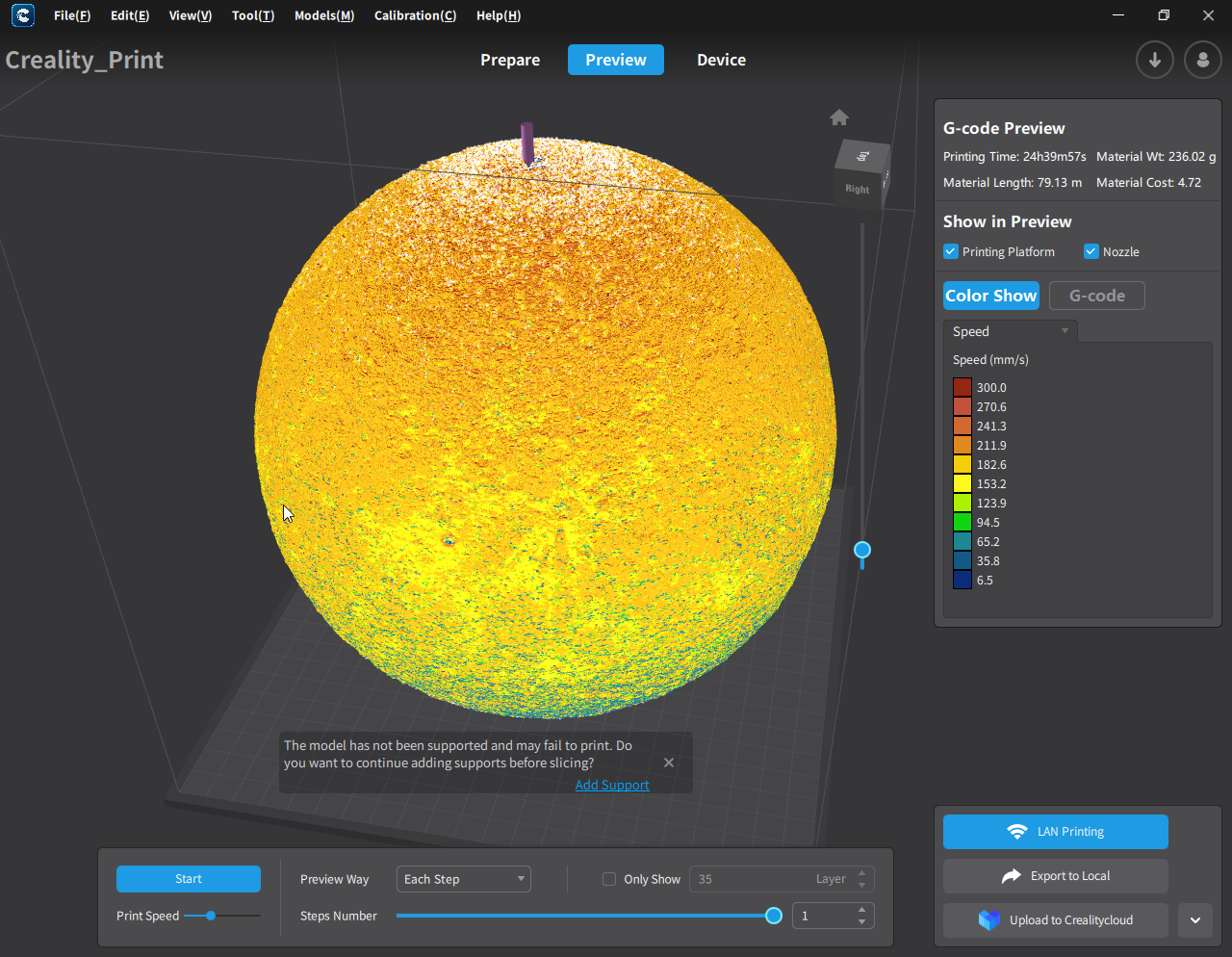Click the G-code Preview panel title
The width and height of the screenshot is (1232, 957).
coord(1004,128)
